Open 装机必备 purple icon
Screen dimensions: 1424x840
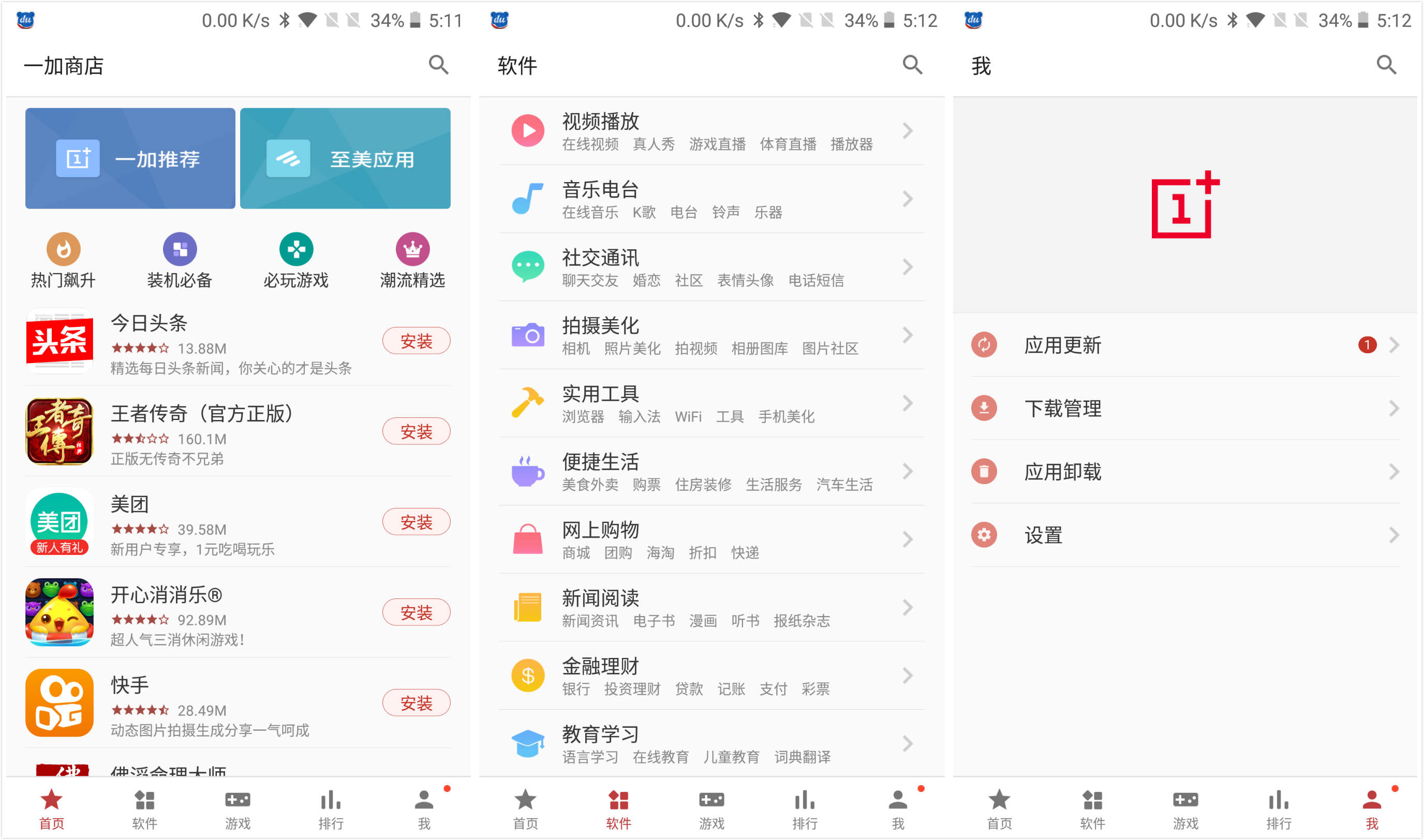(x=180, y=249)
